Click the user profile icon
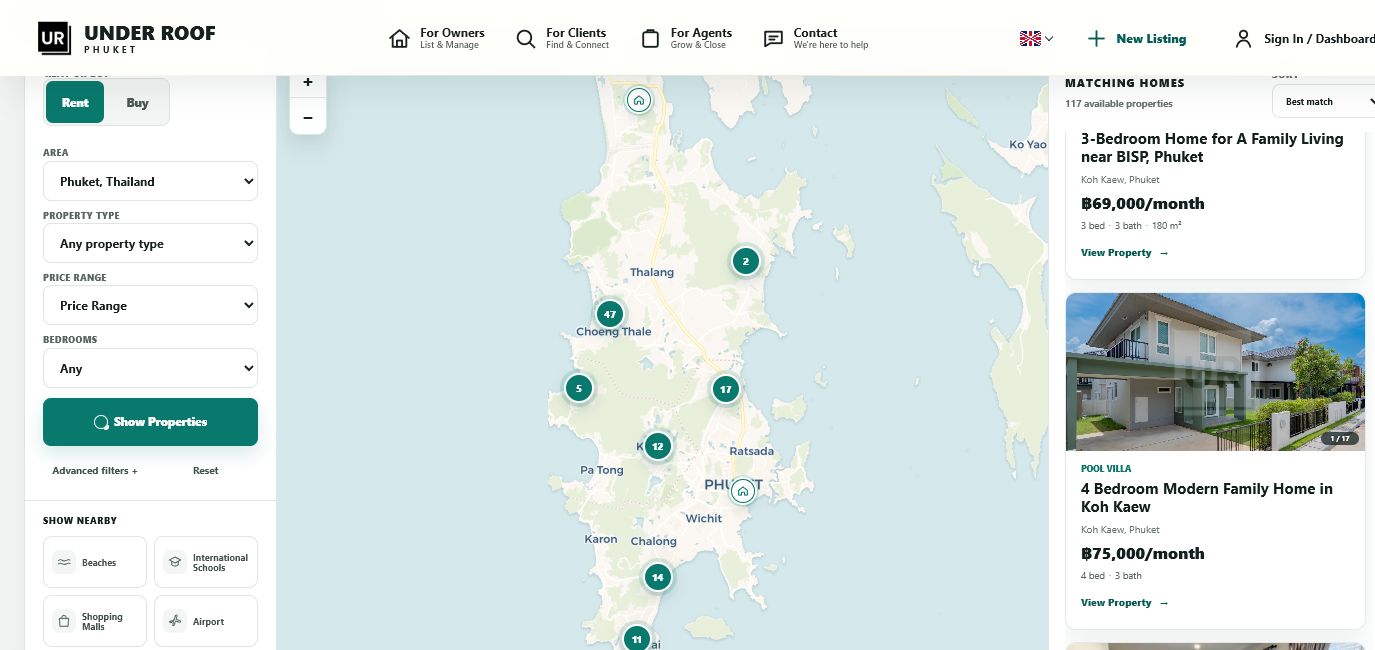Image resolution: width=1375 pixels, height=650 pixels. 1243,39
